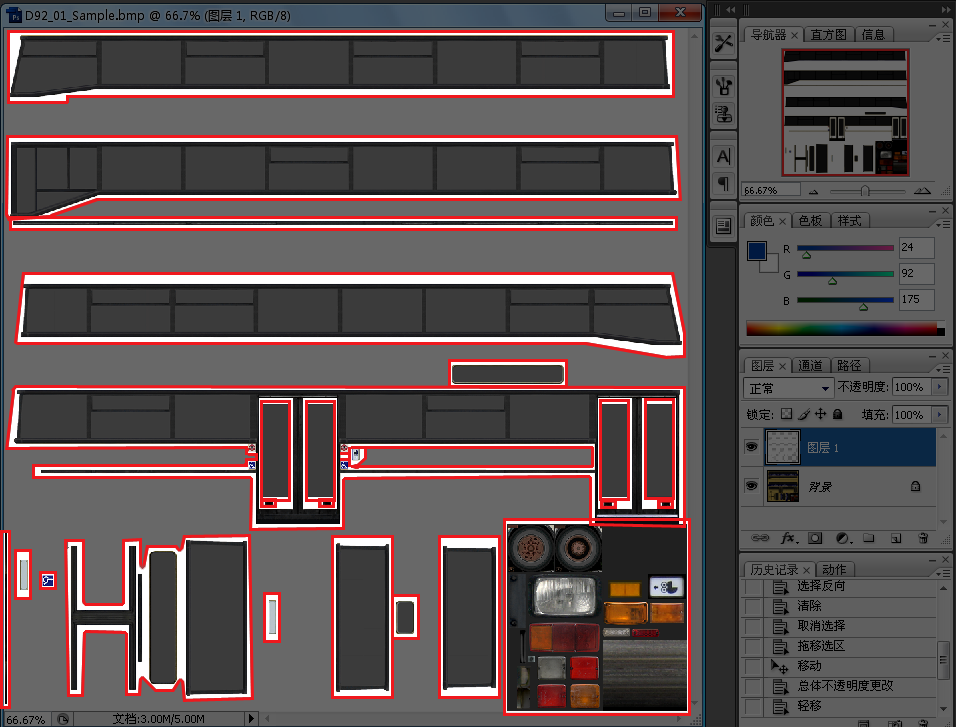This screenshot has height=727, width=956.
Task: Open the Layer Comps panel icon
Action: pyautogui.click(x=724, y=226)
